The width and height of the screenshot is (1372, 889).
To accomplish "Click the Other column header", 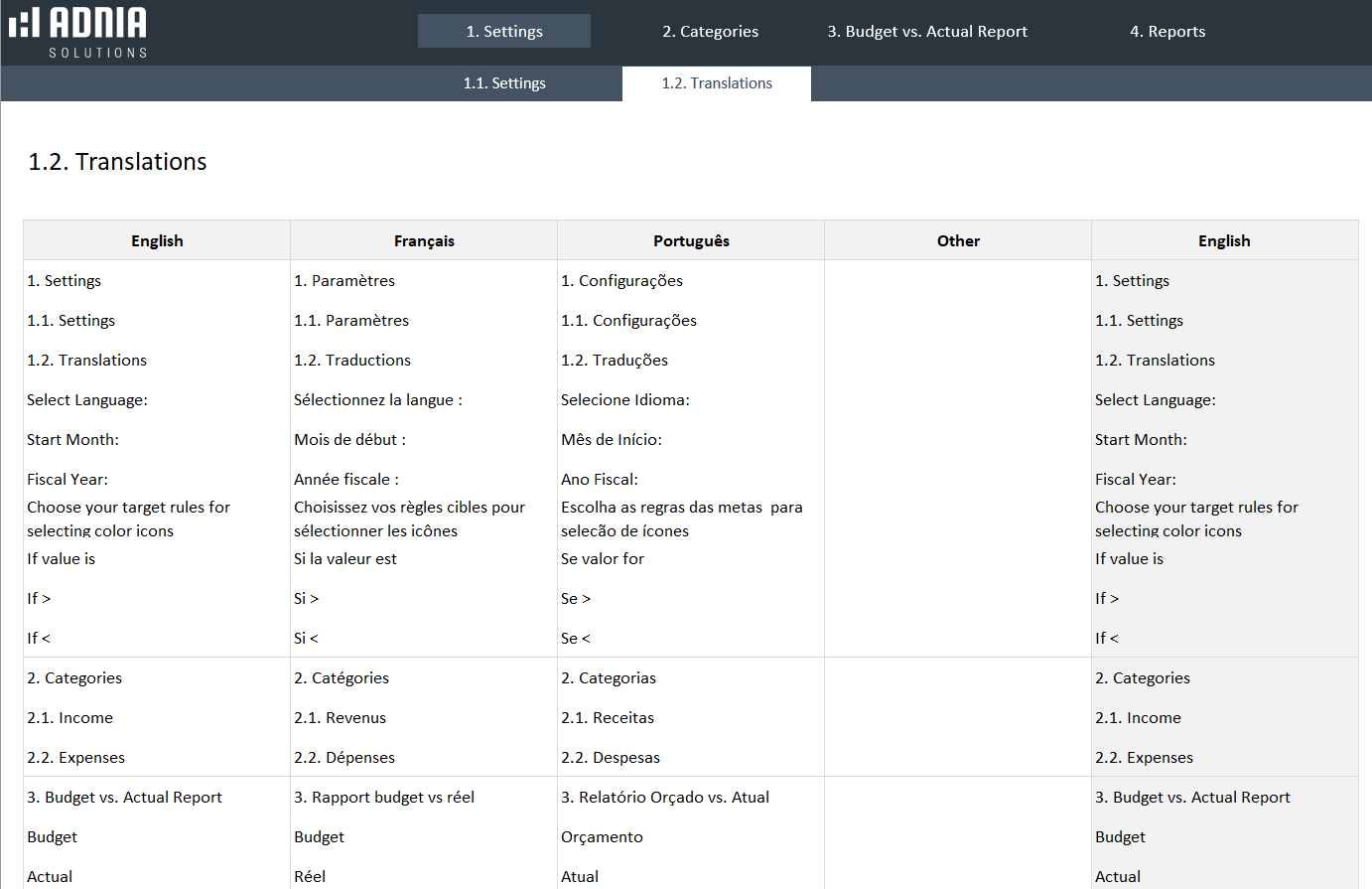I will click(x=958, y=240).
